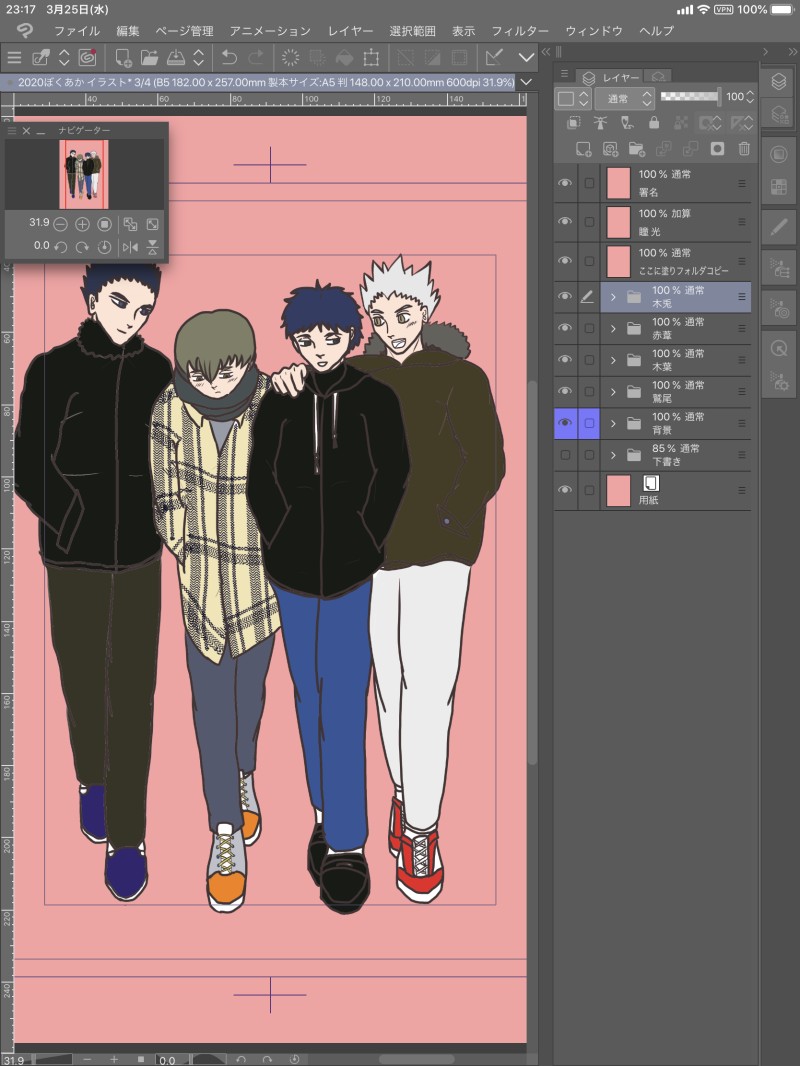This screenshot has height=1066, width=800.
Task: Click the Create layer mask icon
Action: [717, 149]
